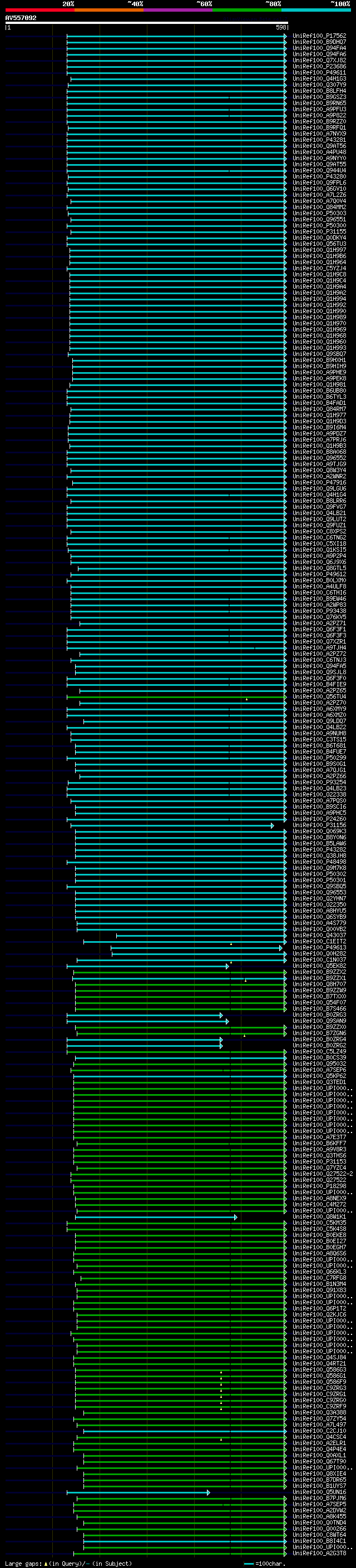Click the green alignment bar for UniRef100_B7S466
This screenshot has height=1568, width=356.
(x=181, y=1008)
